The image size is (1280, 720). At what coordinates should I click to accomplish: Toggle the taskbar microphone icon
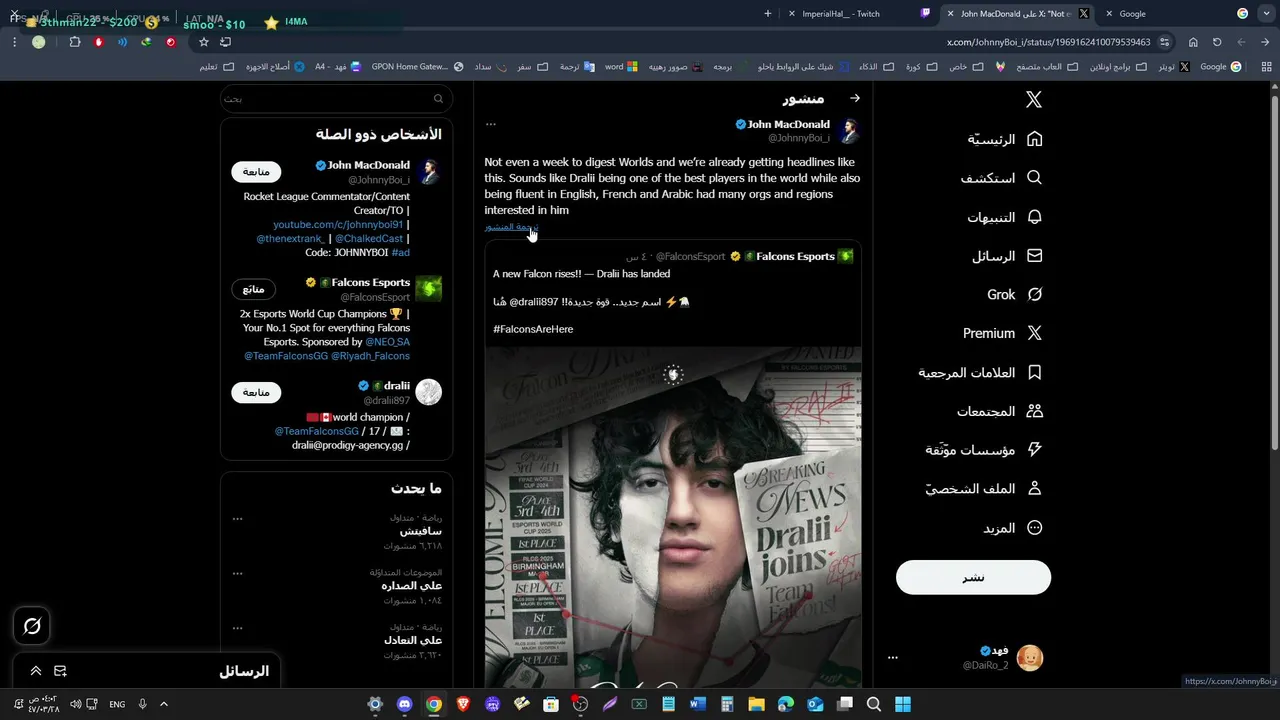point(142,704)
